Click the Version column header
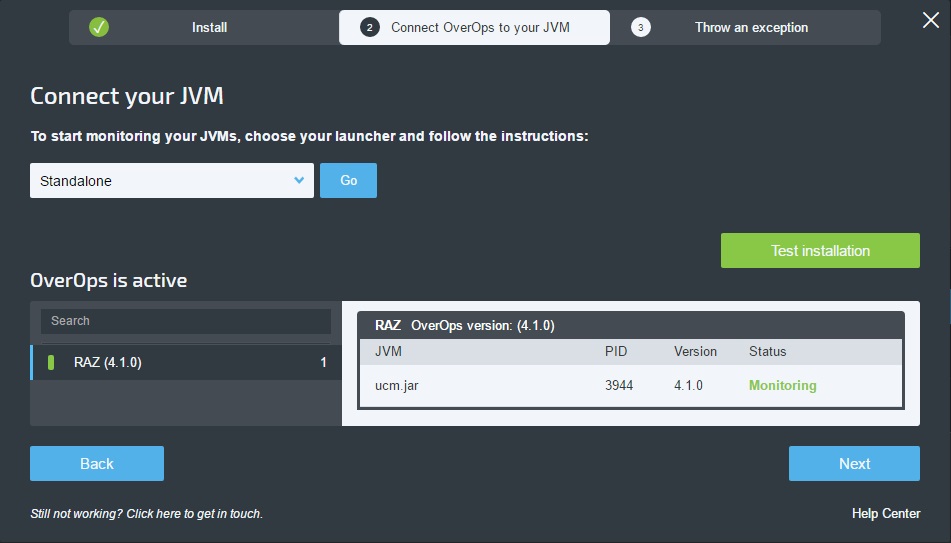This screenshot has width=951, height=543. pos(695,351)
